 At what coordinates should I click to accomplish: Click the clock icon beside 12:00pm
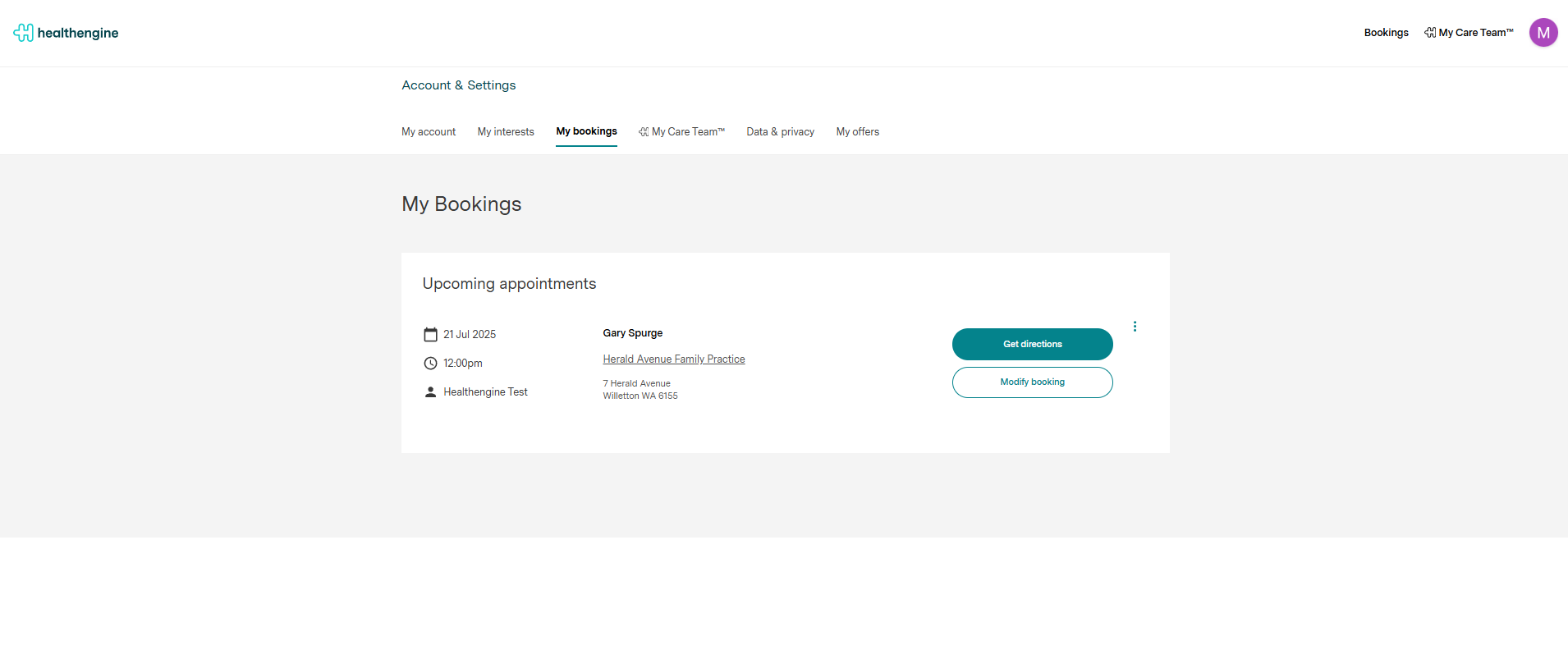[x=430, y=364]
